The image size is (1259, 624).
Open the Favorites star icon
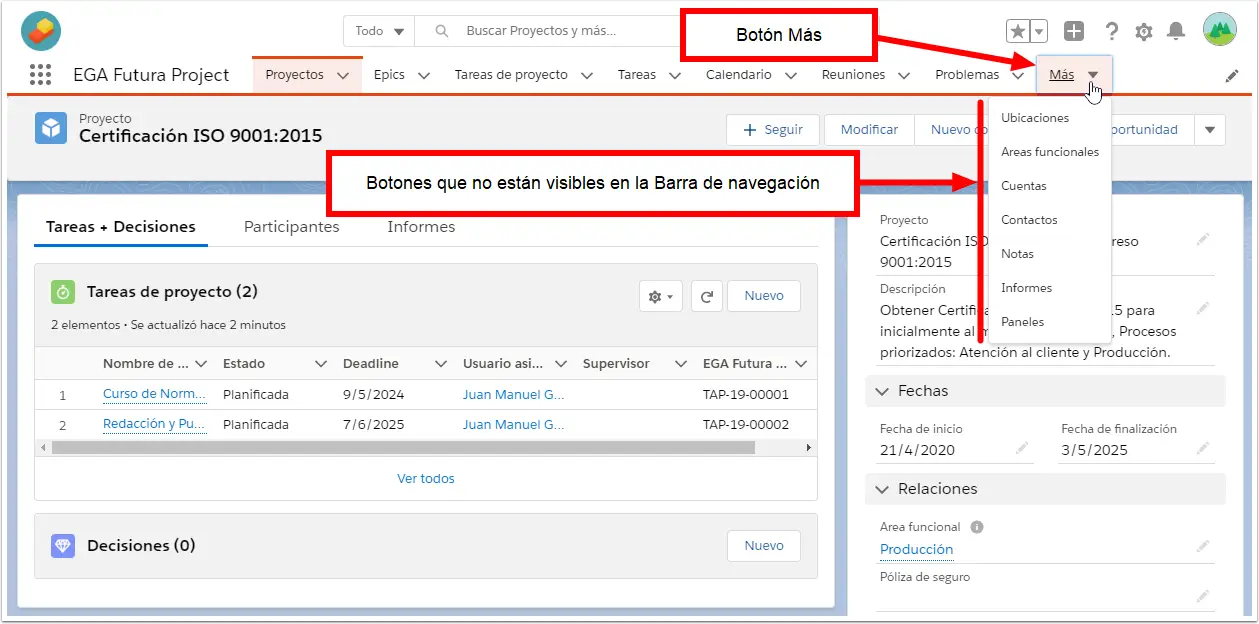point(1018,31)
